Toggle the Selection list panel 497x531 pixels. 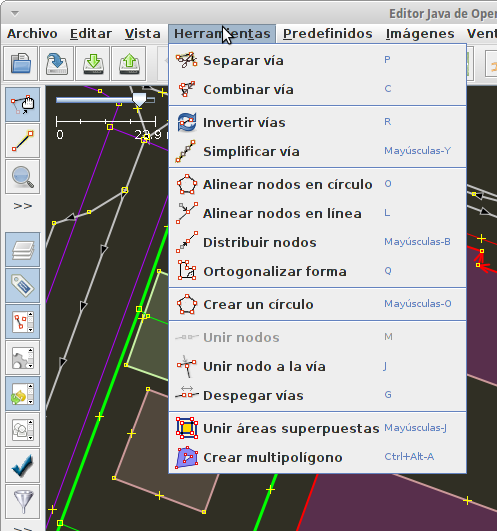click(22, 322)
